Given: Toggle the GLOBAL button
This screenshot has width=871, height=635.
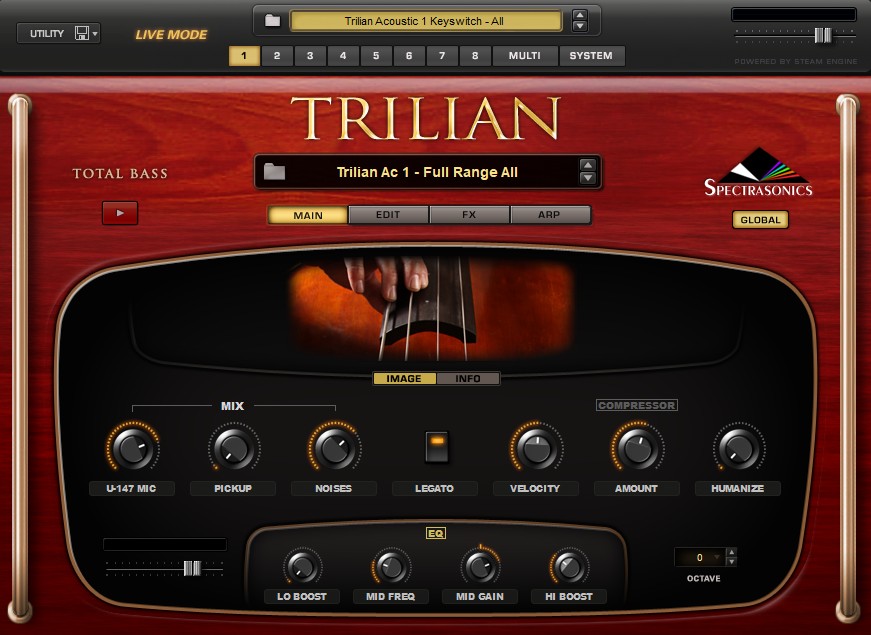Looking at the screenshot, I should click(x=760, y=219).
